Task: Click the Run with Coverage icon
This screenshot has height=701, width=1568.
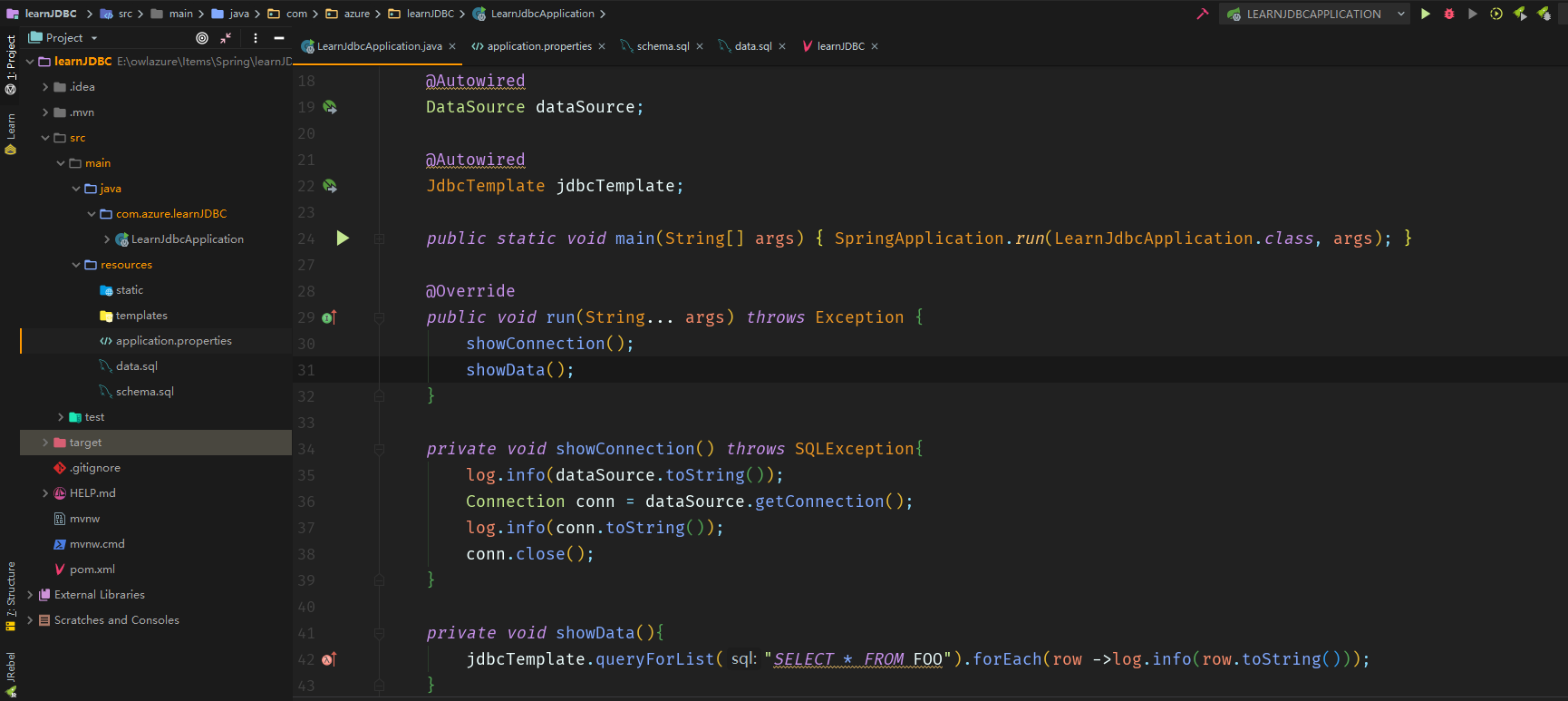Action: click(1473, 14)
